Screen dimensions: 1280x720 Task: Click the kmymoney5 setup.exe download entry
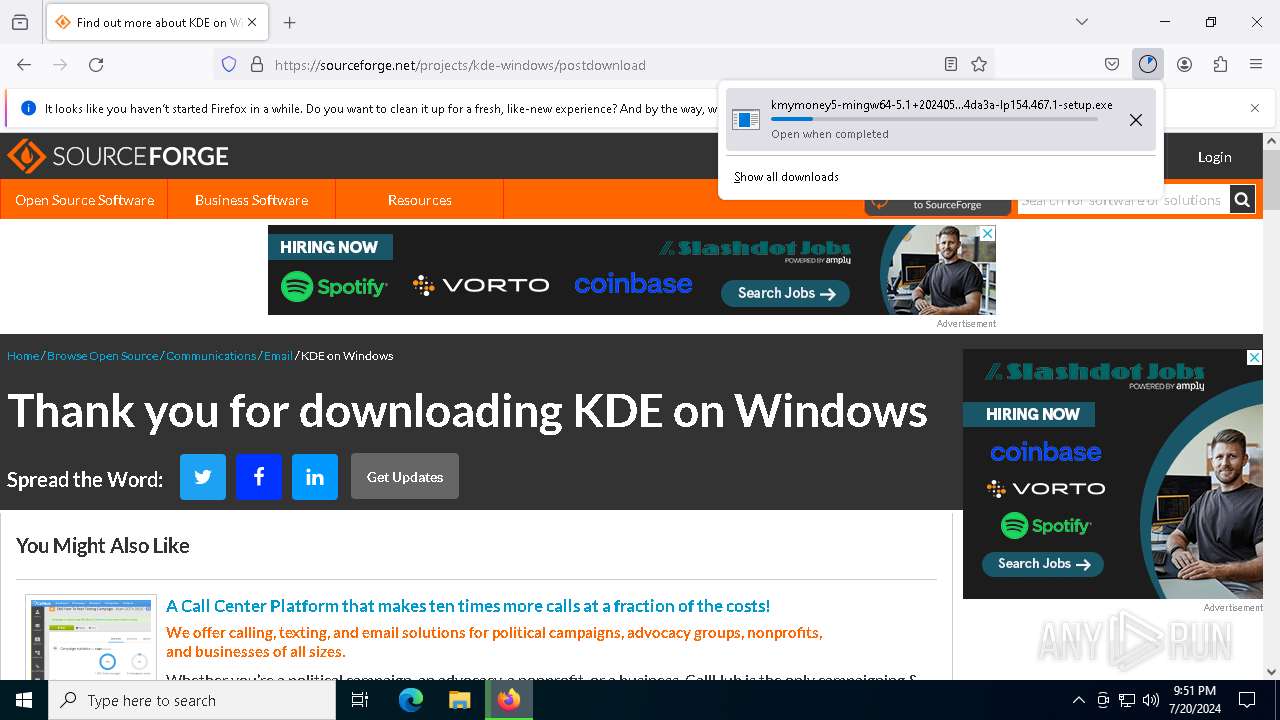click(941, 119)
